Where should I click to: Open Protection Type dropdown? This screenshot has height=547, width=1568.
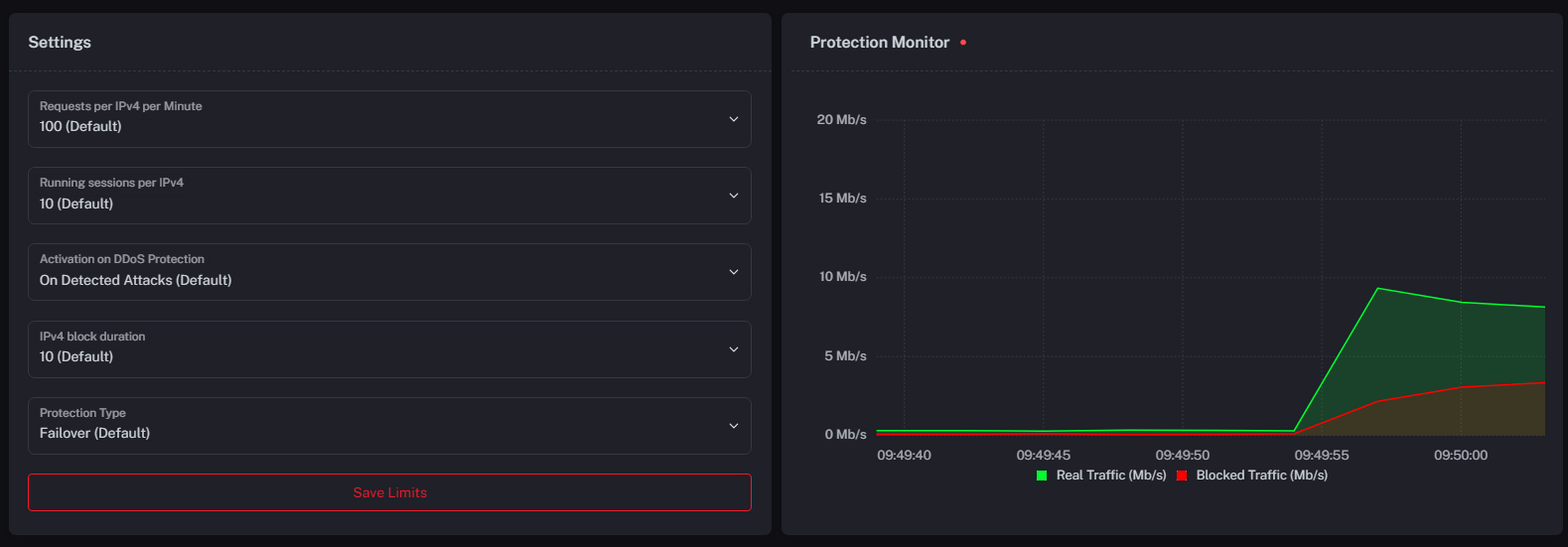[389, 426]
